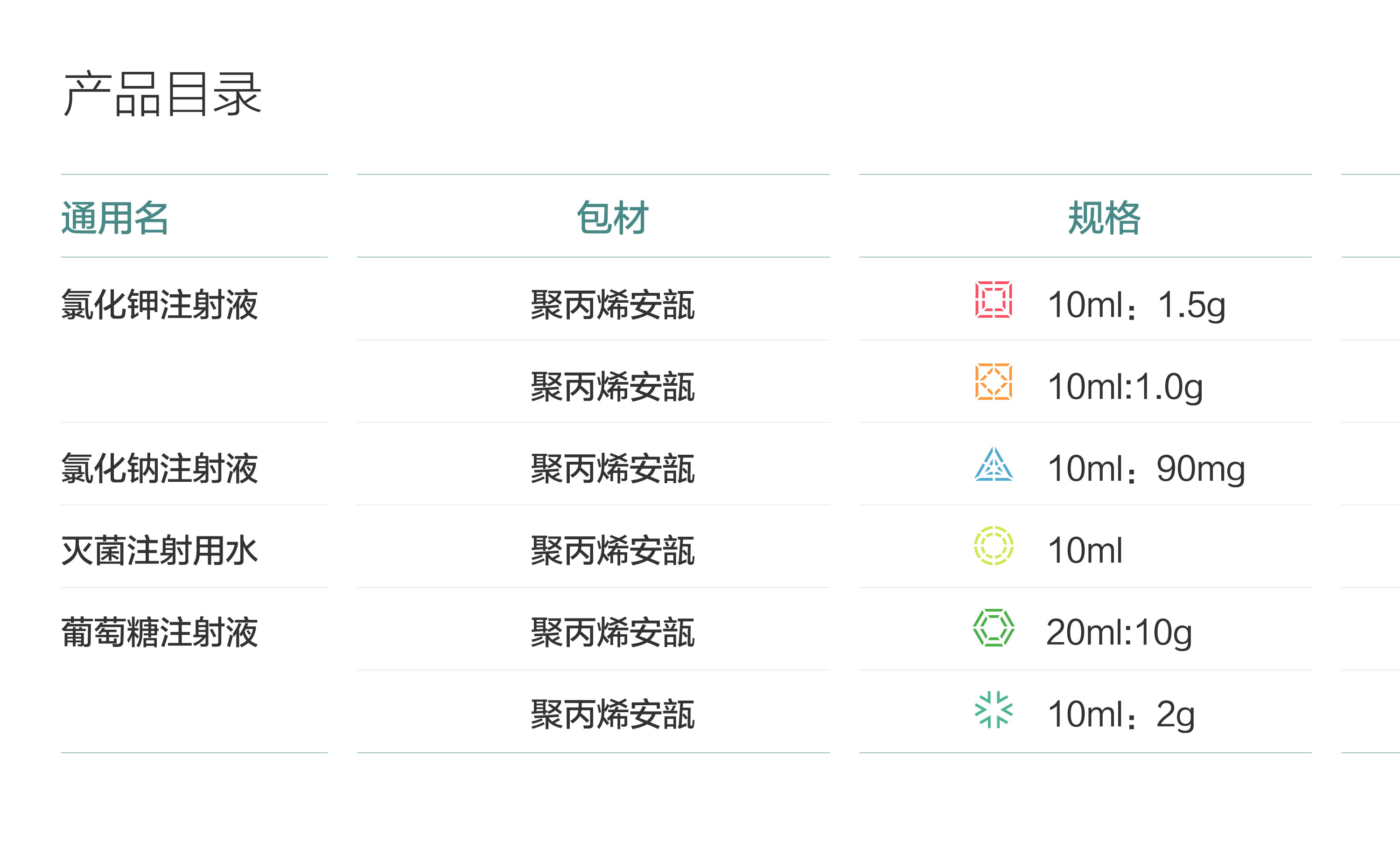This screenshot has height=868, width=1400.
Task: Click 聚丙烯安瓿 in the 灭菌注射用水 row
Action: (x=612, y=550)
